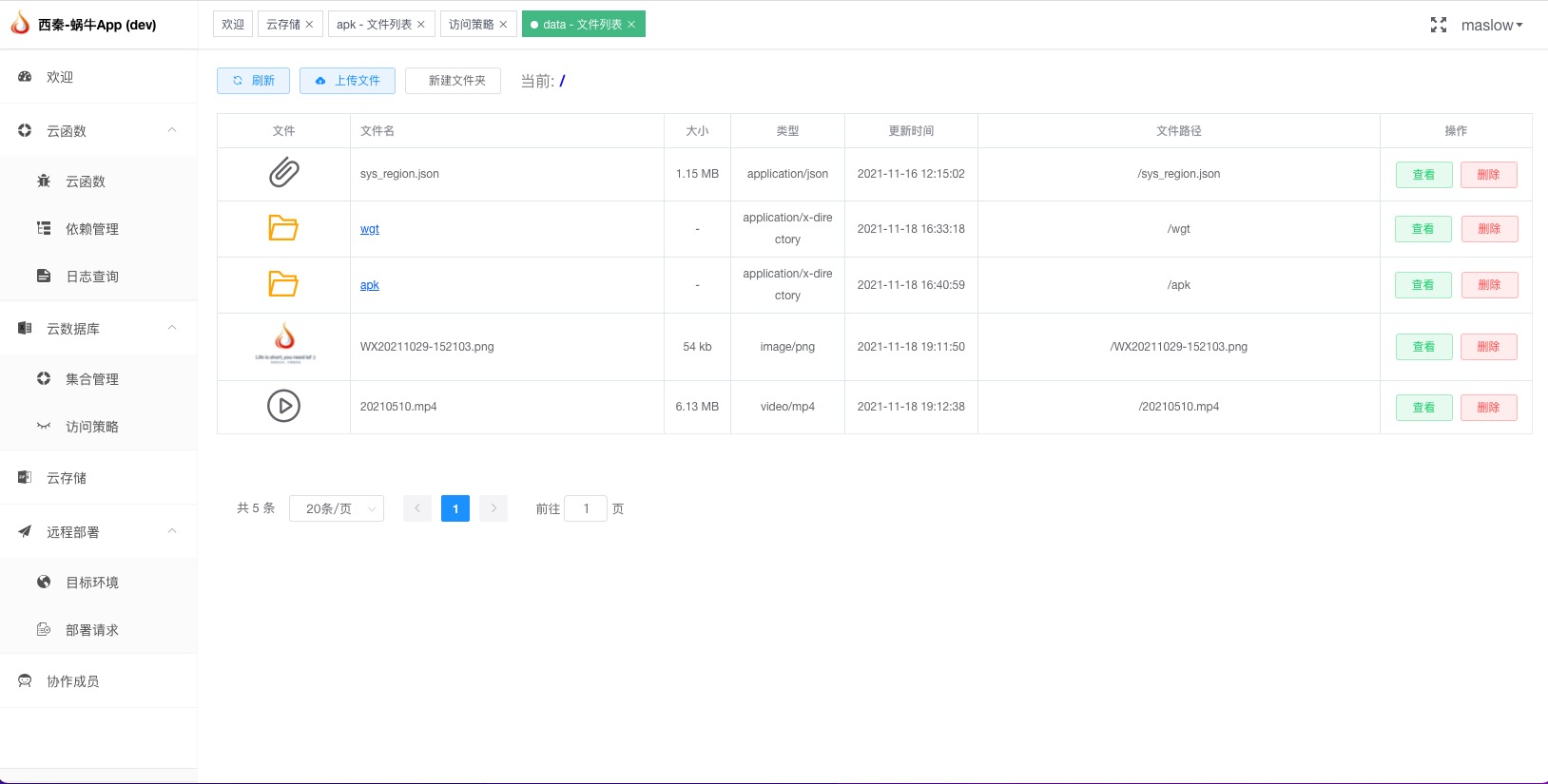Click the log query document icon

click(x=44, y=276)
